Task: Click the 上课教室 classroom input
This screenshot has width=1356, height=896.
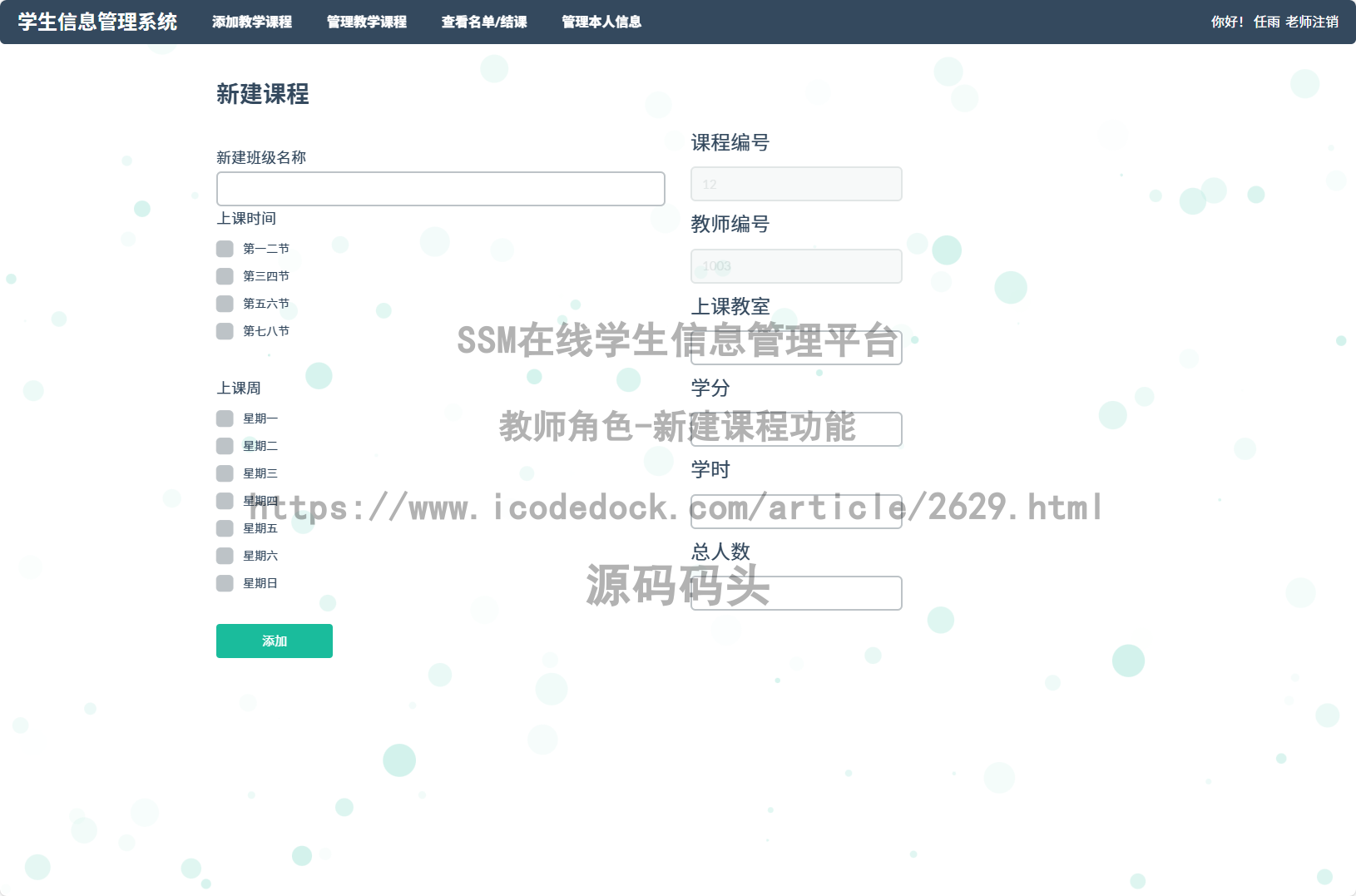Action: click(795, 346)
